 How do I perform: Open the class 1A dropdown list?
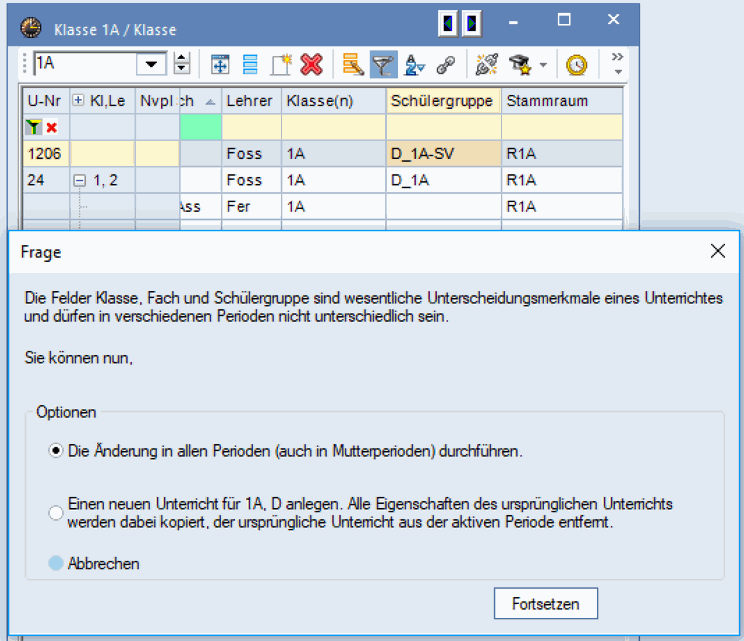pos(152,64)
